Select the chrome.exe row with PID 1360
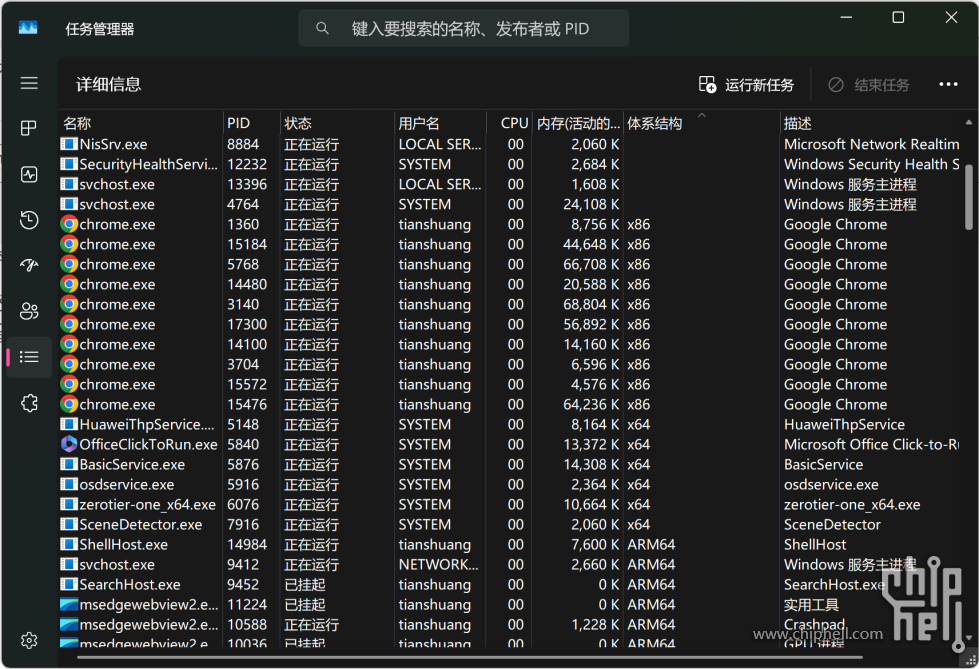Viewport: 979px width, 669px height. (300, 224)
